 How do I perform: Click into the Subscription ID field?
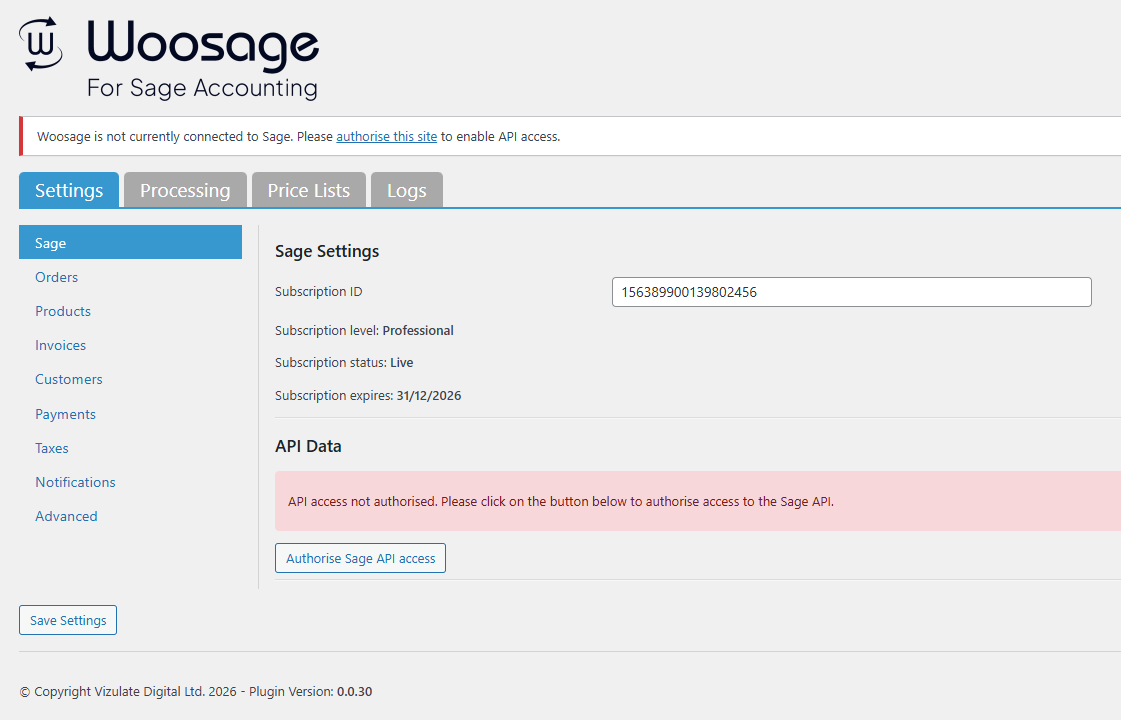pos(851,292)
